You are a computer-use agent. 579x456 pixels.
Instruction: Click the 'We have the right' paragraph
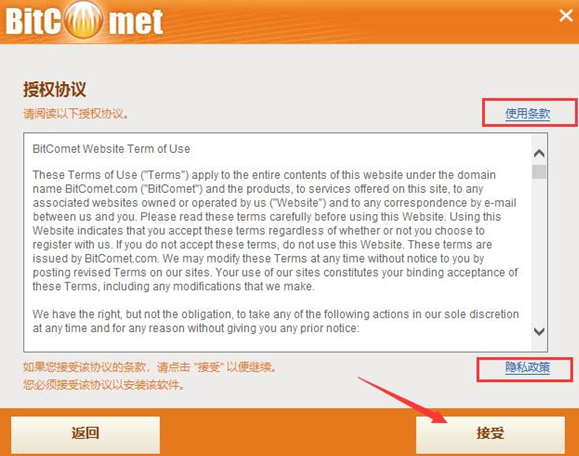tap(275, 321)
